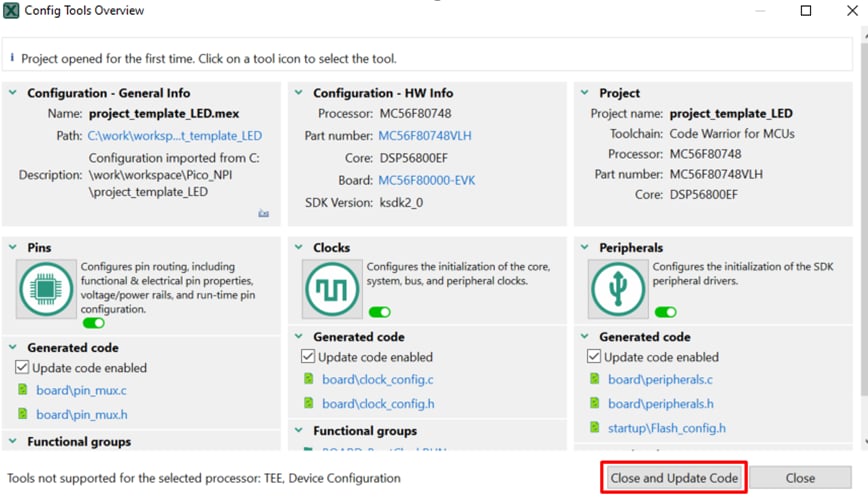Click the file icon beside startup\Flash_config.h
Screen dimensions: 868x497
click(595, 428)
